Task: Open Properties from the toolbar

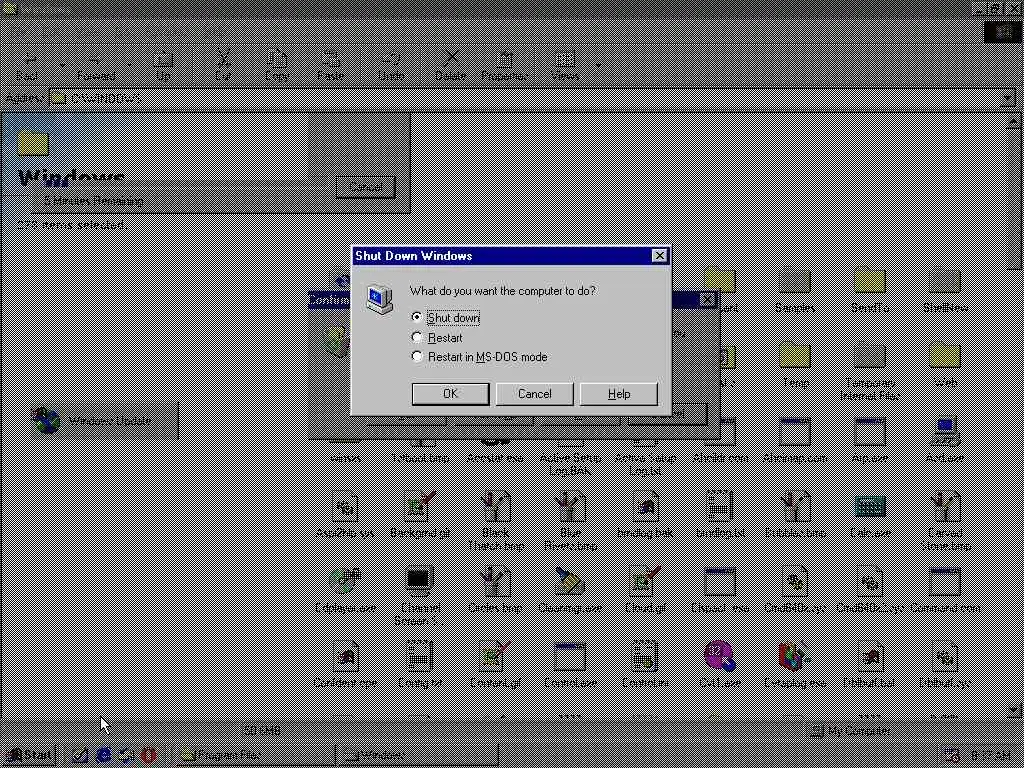Action: coord(504,66)
